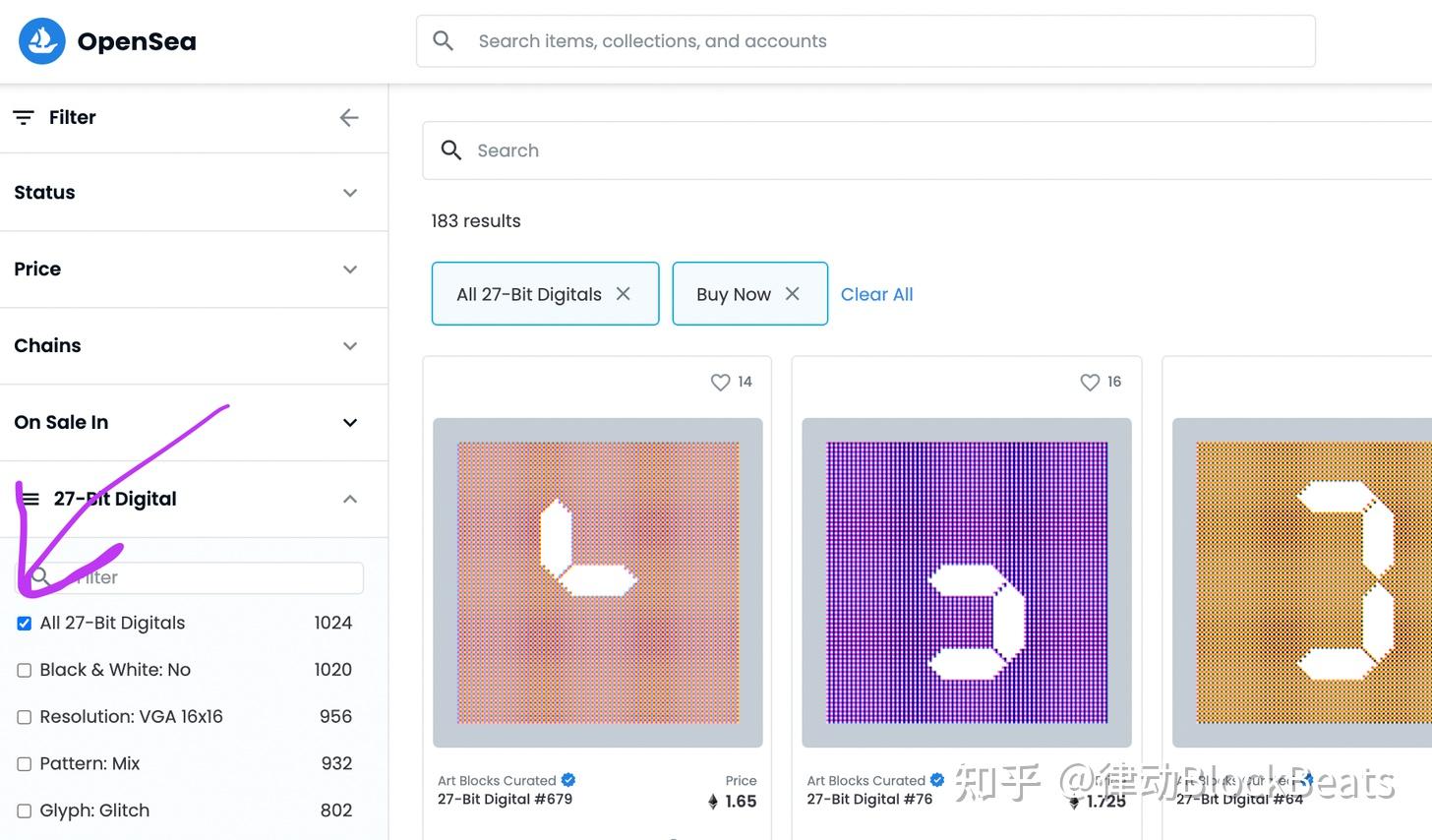Click the magnifier icon in the results search bar
Screen dimensions: 1432x840
coord(451,150)
